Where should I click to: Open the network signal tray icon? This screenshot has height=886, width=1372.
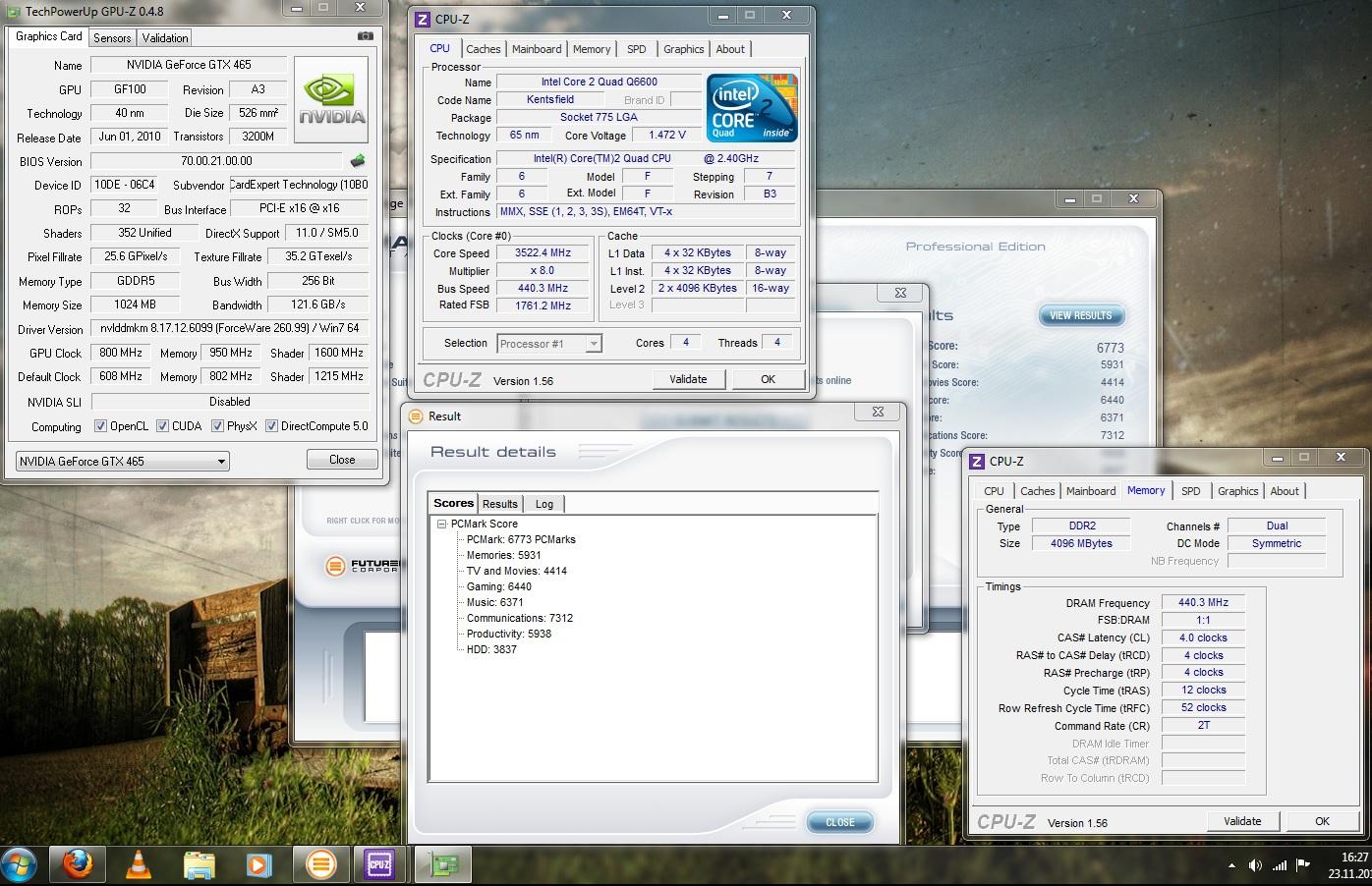coord(1280,865)
